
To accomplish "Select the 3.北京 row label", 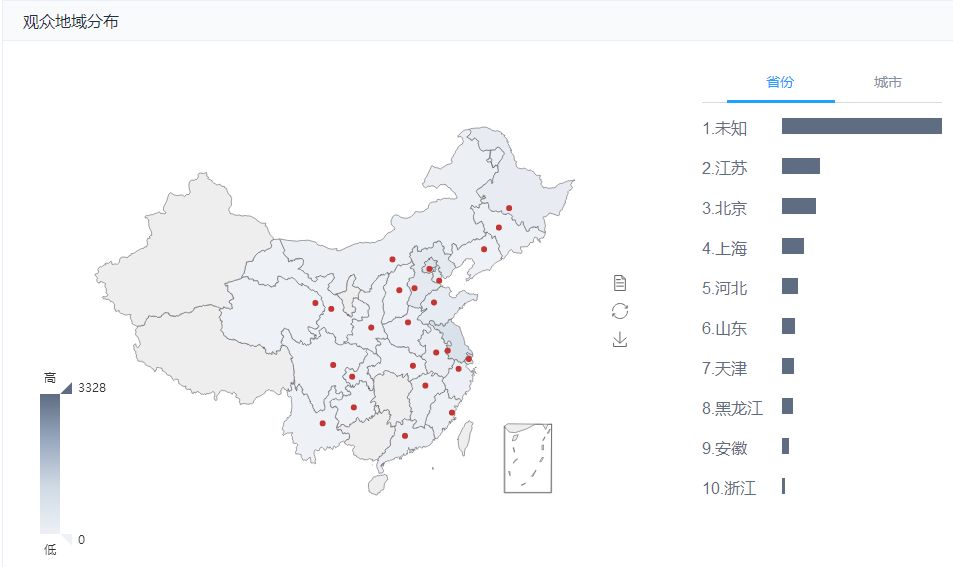I will 724,208.
